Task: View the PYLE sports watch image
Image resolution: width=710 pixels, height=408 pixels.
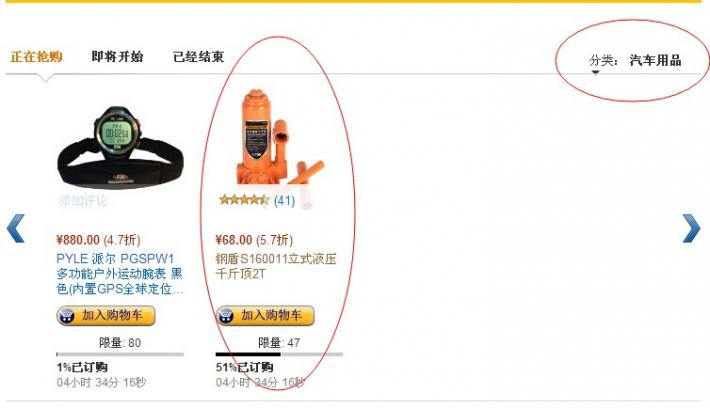Action: point(120,146)
